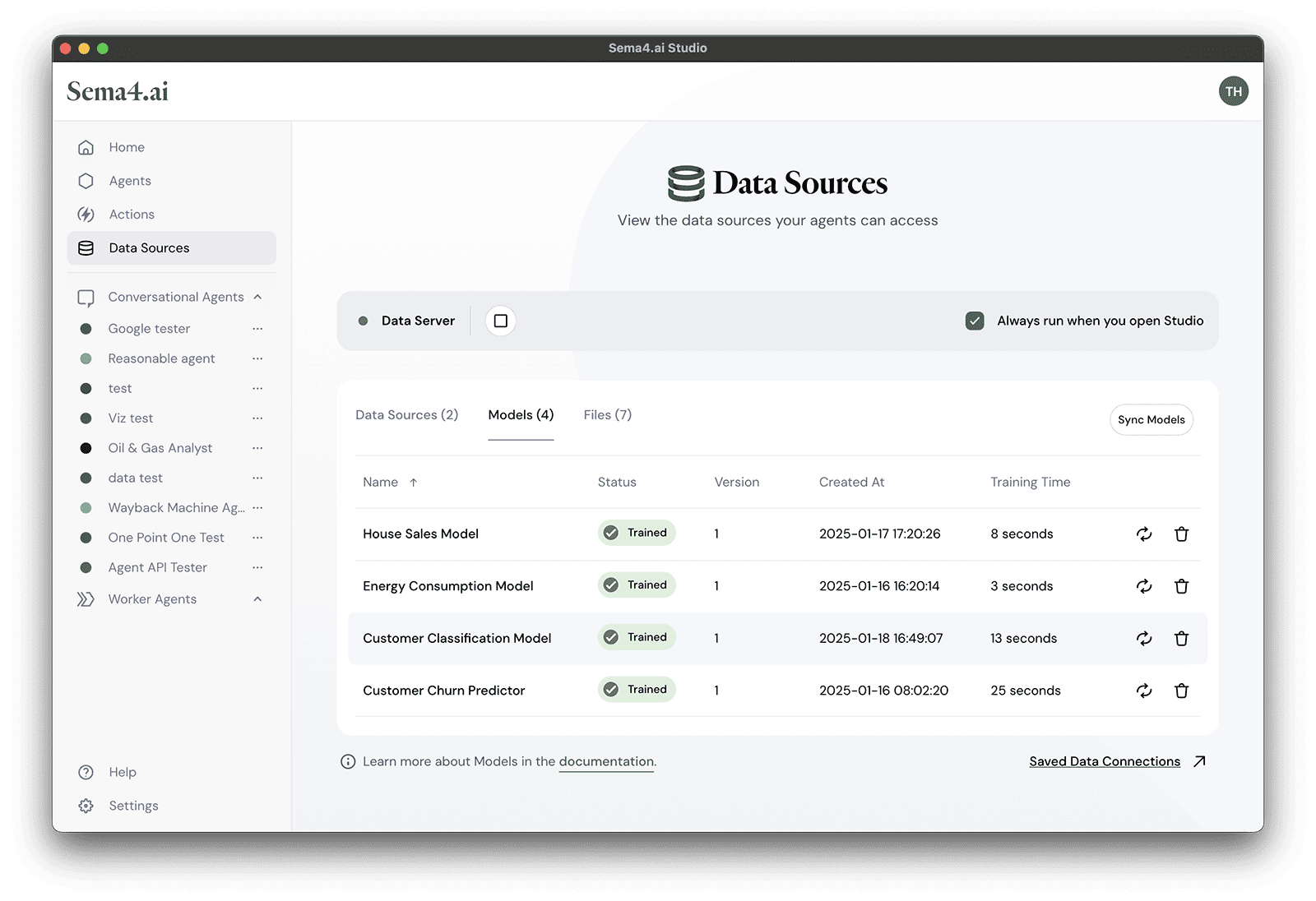Screen dimensions: 1316x901
Task: Open options for Google tester agent
Action: click(x=257, y=329)
